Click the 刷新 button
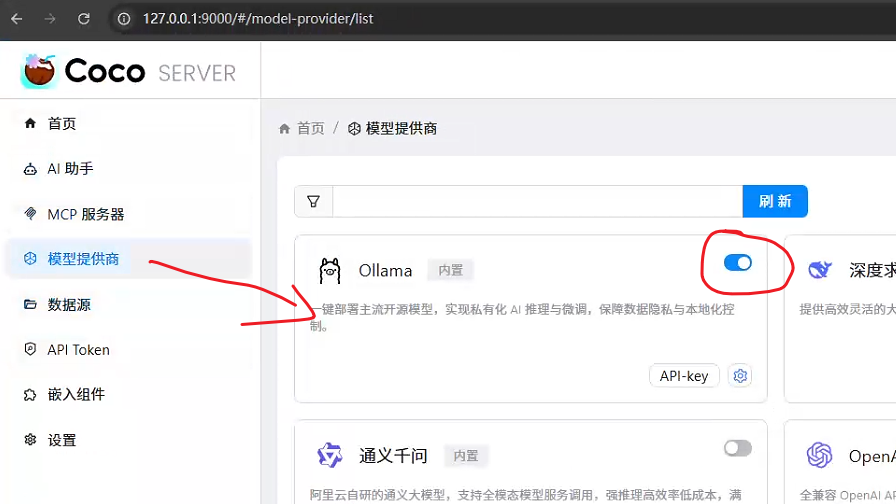This screenshot has width=896, height=504. [775, 201]
